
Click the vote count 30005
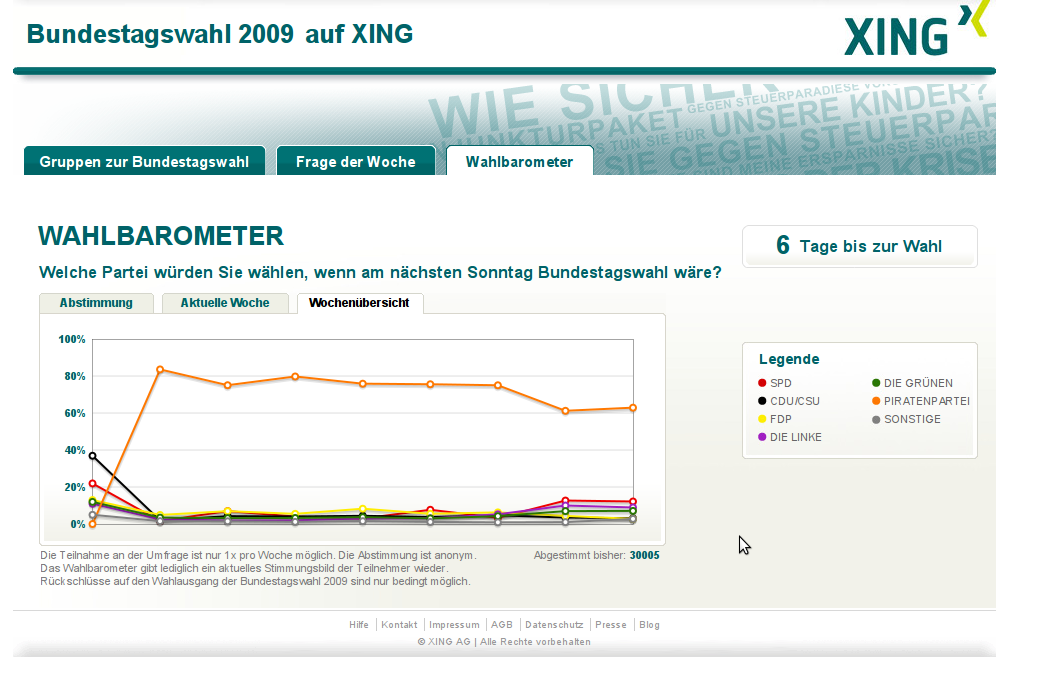click(645, 555)
